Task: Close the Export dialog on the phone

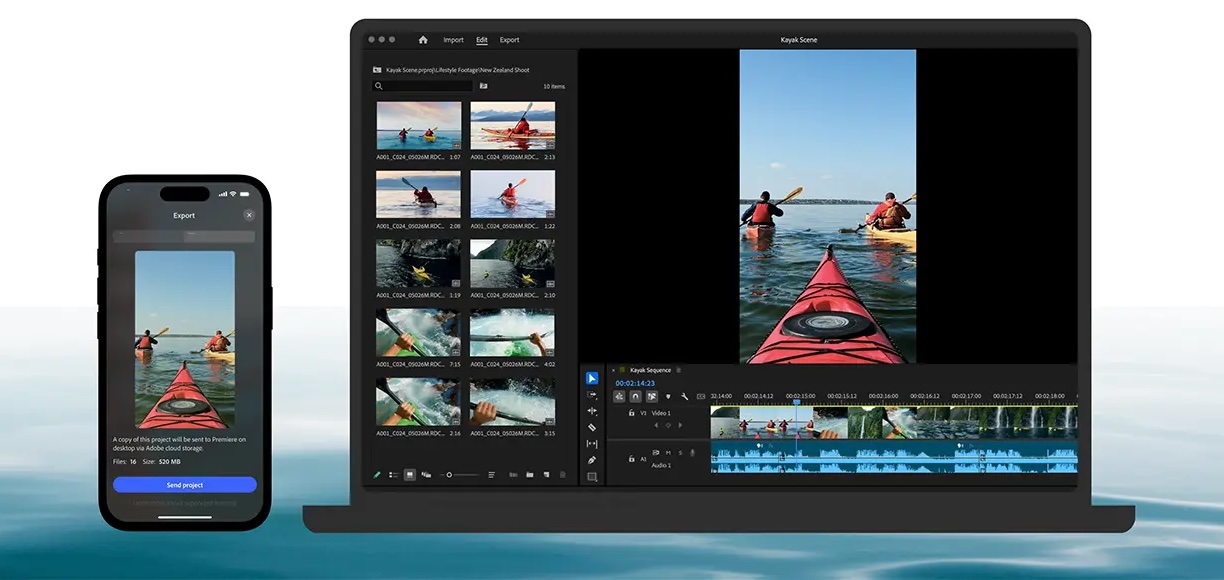Action: (249, 215)
